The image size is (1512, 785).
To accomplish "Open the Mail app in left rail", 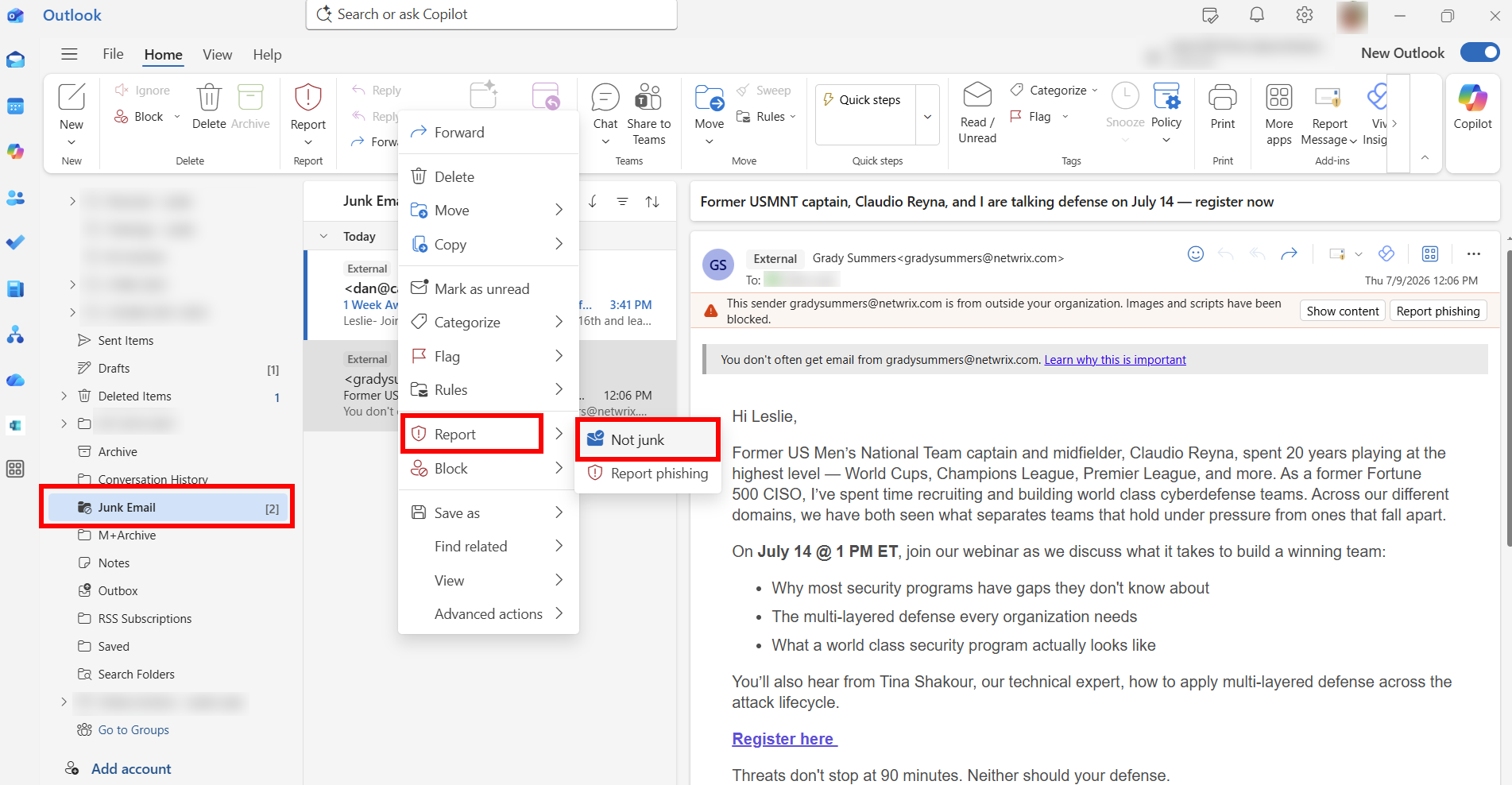I will [x=15, y=60].
